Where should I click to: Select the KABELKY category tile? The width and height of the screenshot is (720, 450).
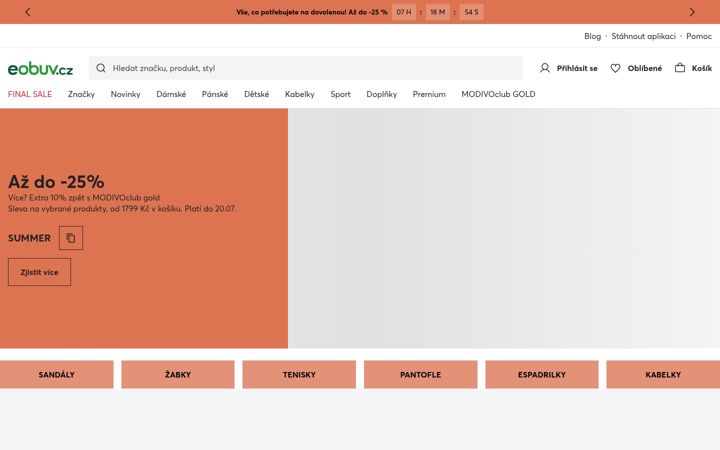663,375
